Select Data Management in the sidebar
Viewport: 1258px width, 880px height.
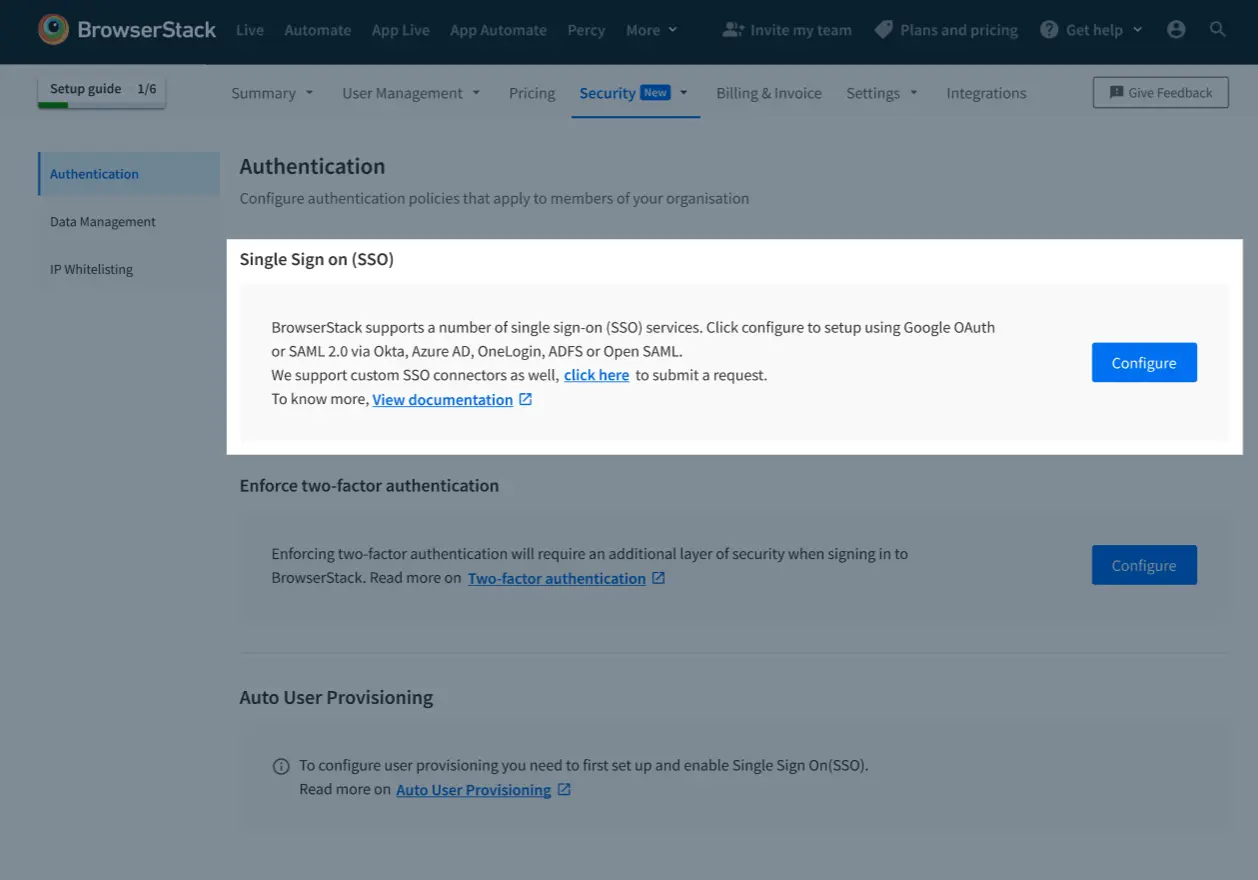[103, 222]
